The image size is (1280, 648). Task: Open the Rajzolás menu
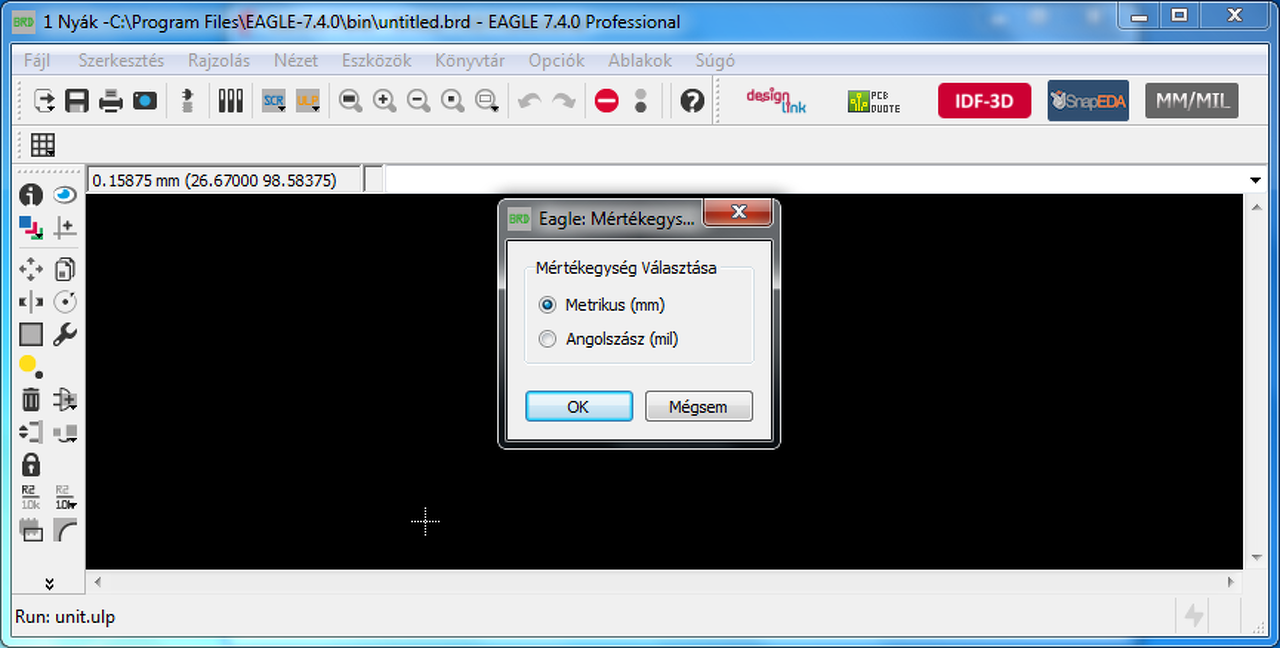(219, 60)
